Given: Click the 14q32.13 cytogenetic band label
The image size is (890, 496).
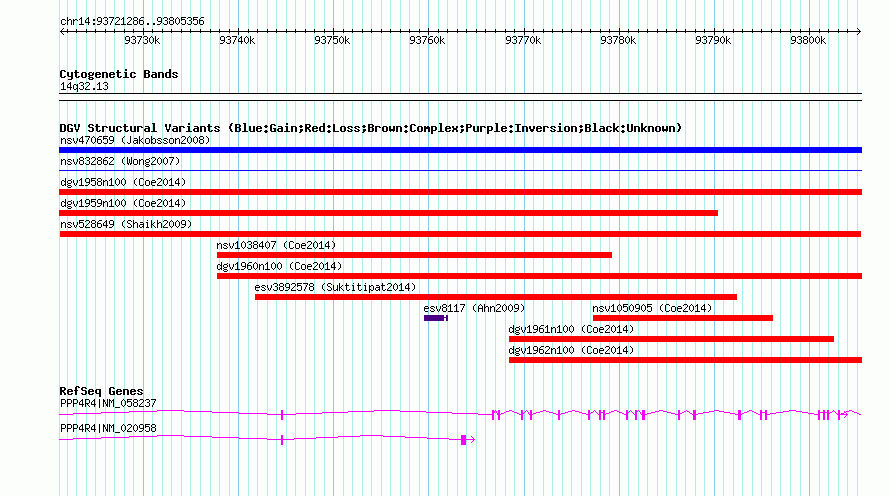Looking at the screenshot, I should [x=85, y=86].
